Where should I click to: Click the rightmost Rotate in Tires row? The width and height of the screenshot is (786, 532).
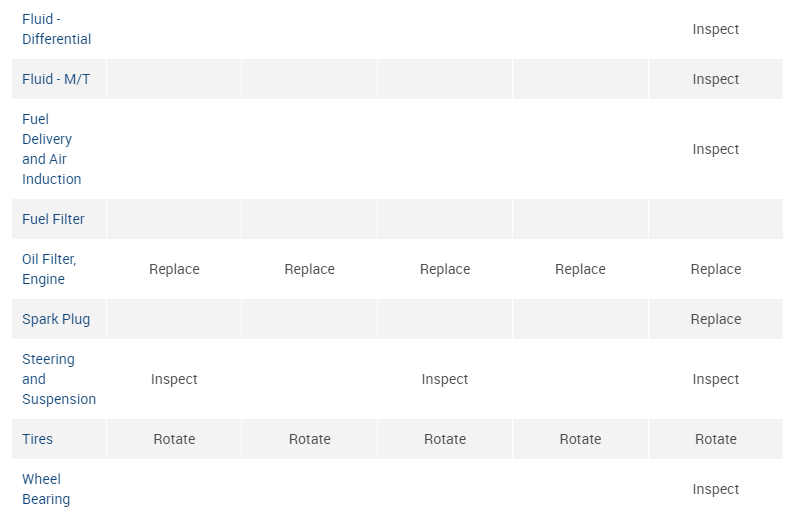pyautogui.click(x=716, y=439)
